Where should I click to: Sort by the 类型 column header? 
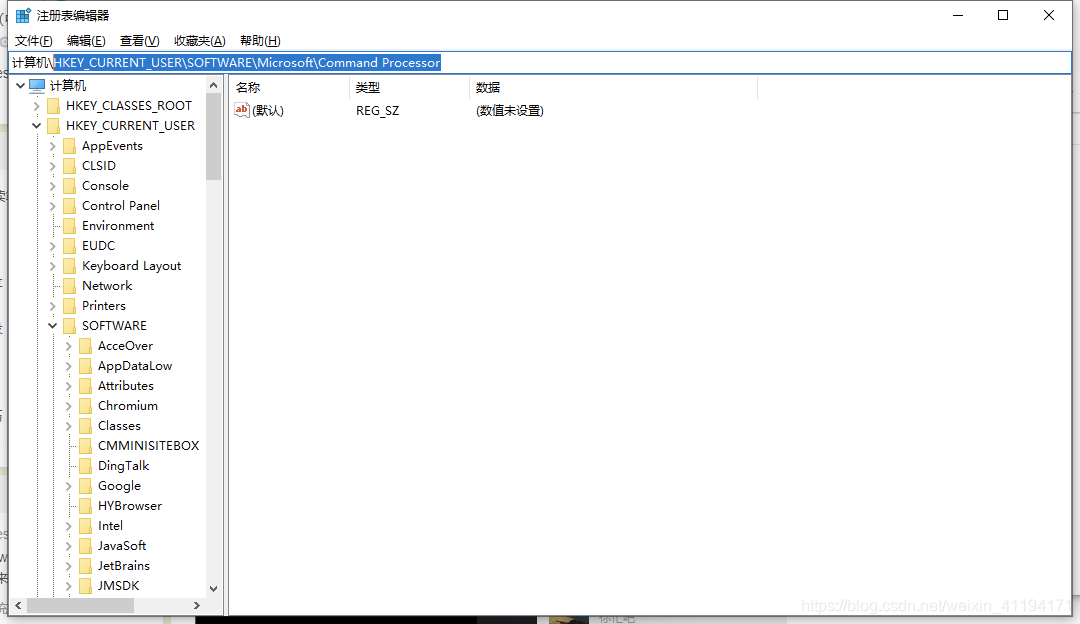point(409,87)
